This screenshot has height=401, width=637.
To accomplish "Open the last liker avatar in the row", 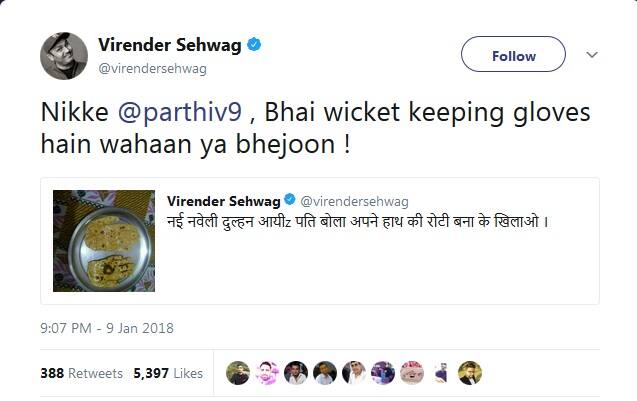I will pos(470,373).
